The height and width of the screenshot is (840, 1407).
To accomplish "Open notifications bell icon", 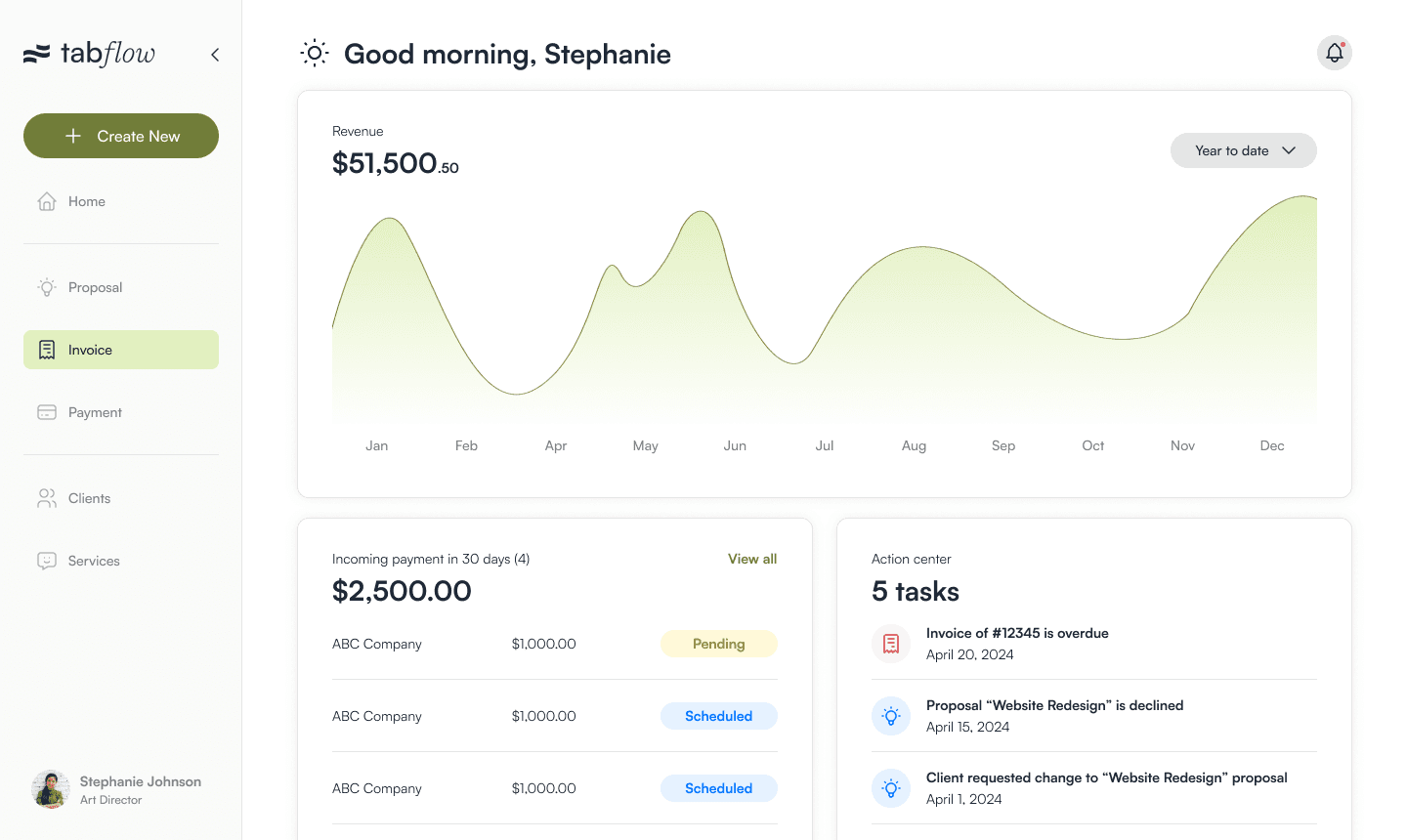I will click(x=1335, y=53).
